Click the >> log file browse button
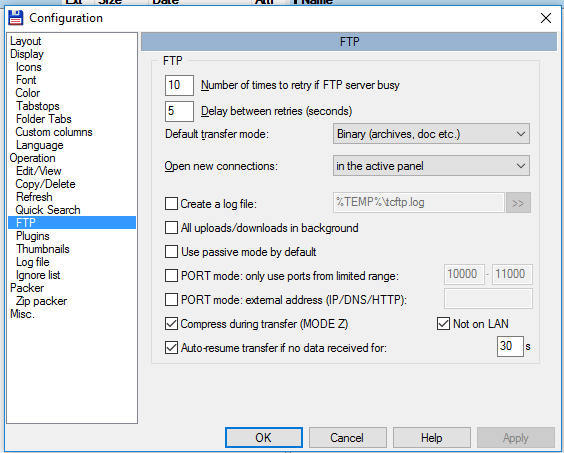Viewport: 564px width, 453px height. coord(518,203)
